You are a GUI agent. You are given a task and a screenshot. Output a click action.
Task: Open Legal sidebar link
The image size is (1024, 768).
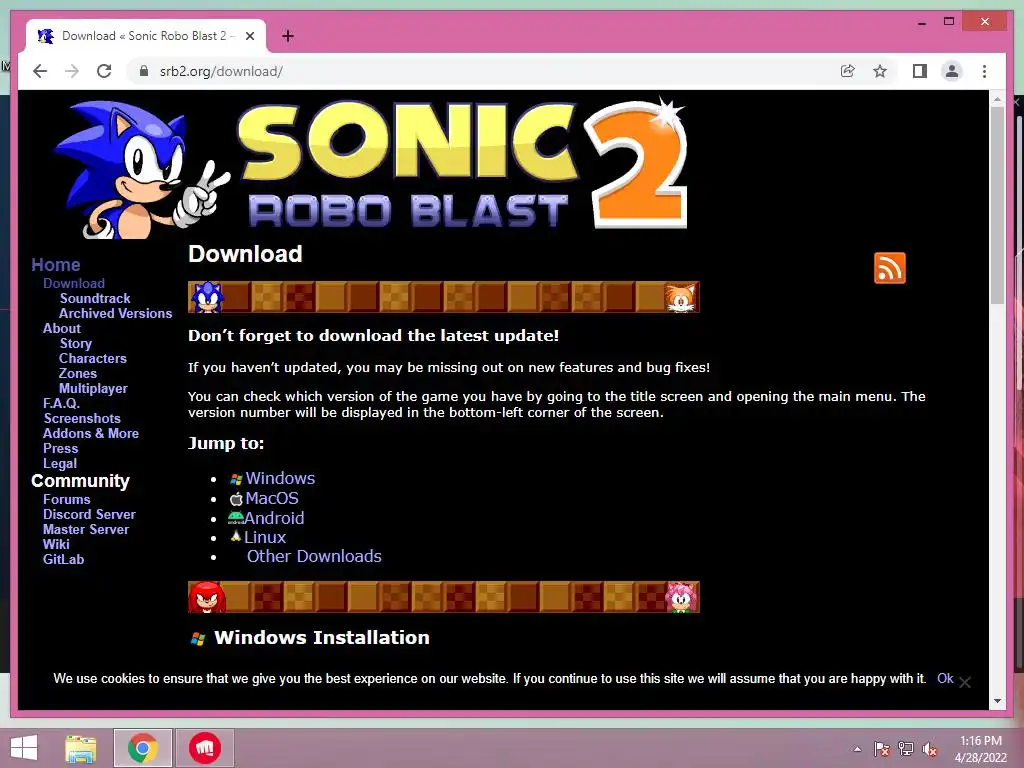tap(59, 464)
